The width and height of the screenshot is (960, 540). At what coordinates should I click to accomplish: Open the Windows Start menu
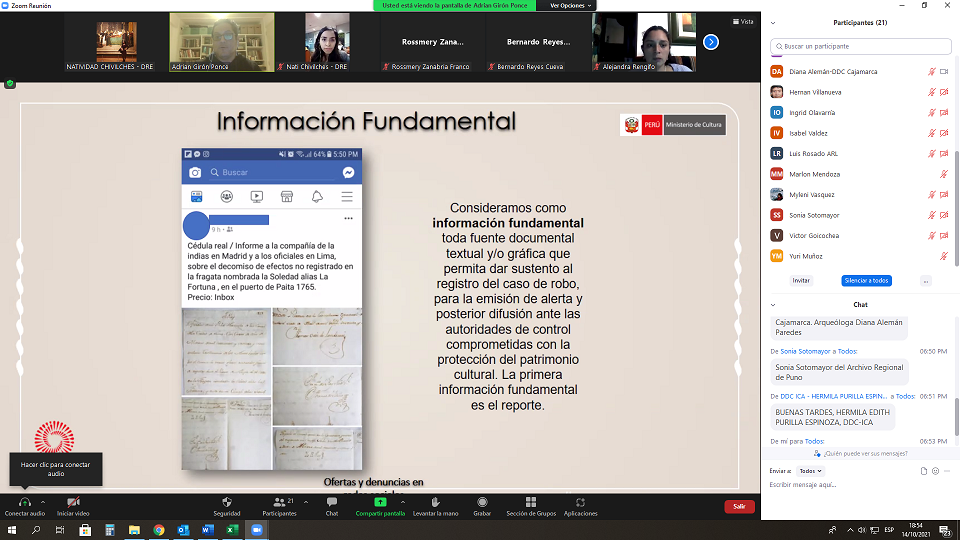pyautogui.click(x=12, y=530)
